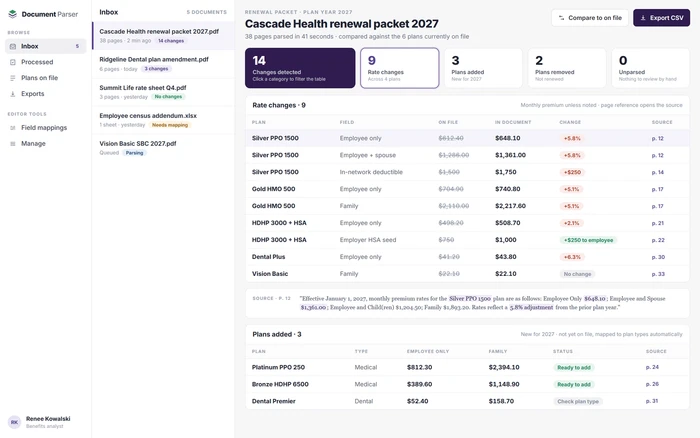Click the $2,394.10 family premium value
Screen dimensions: 700x438
click(x=504, y=367)
